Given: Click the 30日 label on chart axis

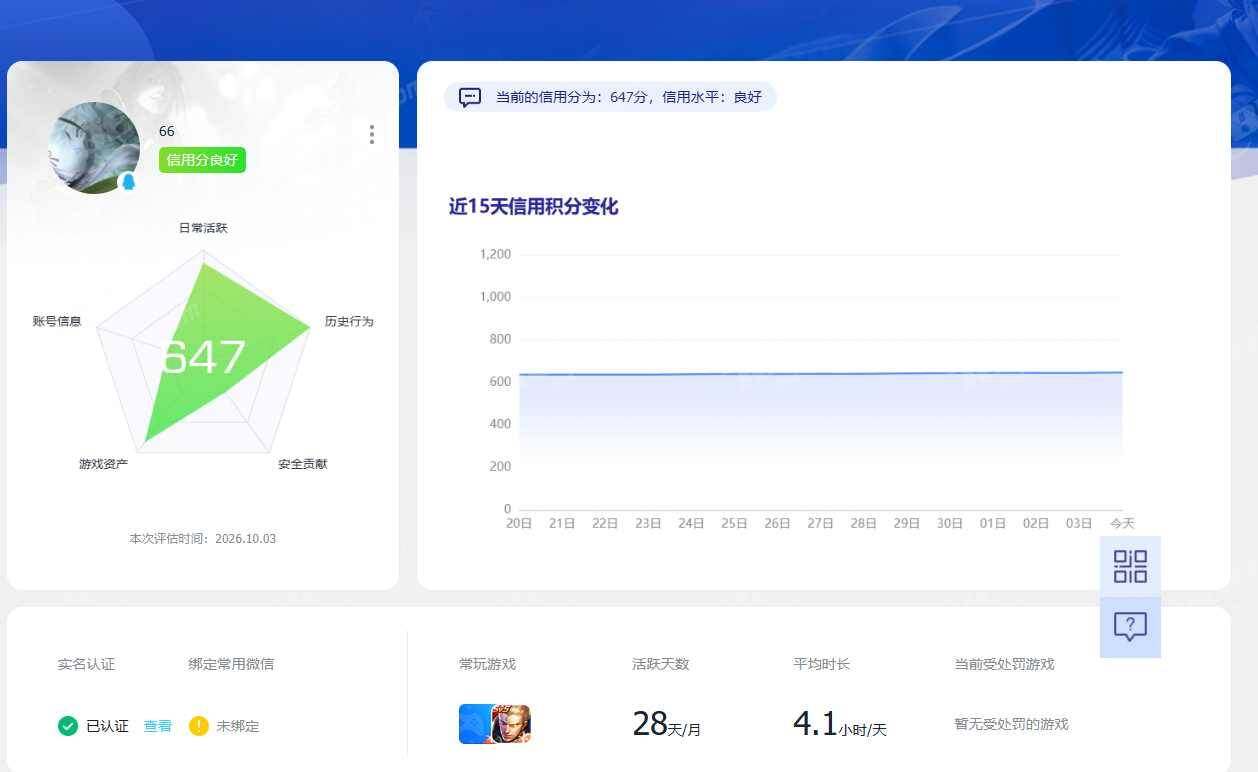Looking at the screenshot, I should (950, 523).
